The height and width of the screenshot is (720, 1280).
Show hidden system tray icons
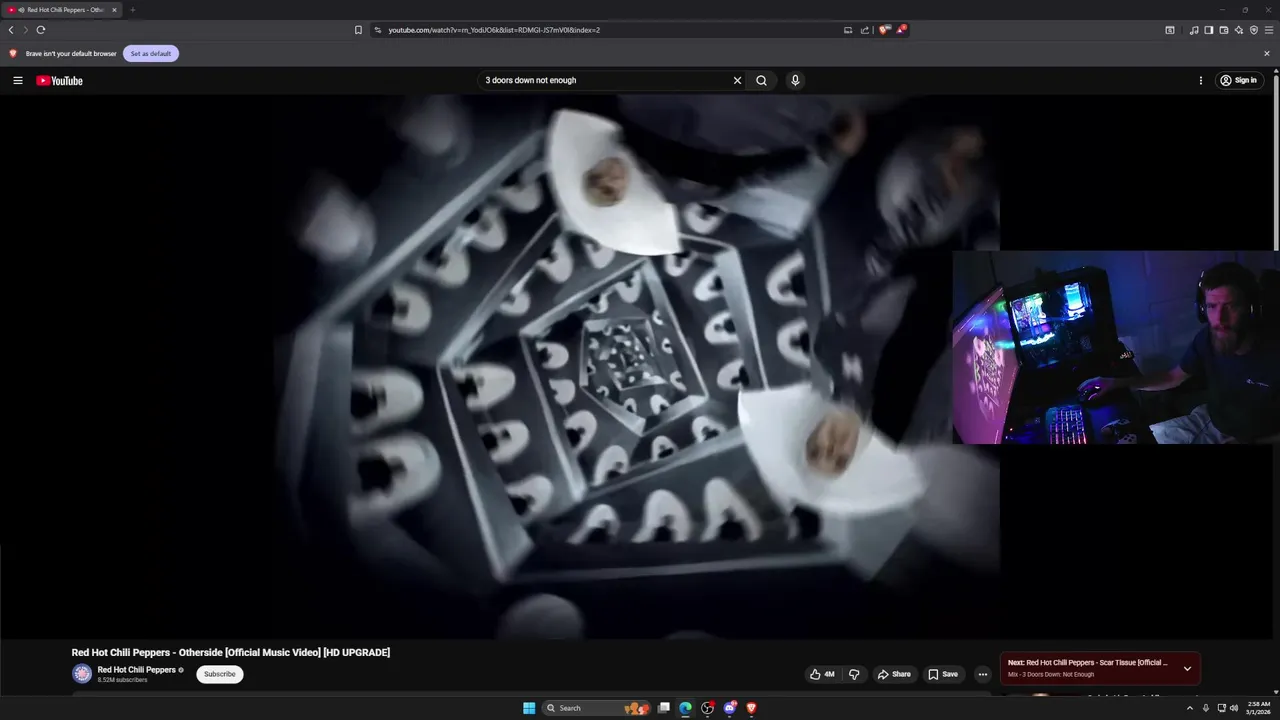coord(1189,708)
